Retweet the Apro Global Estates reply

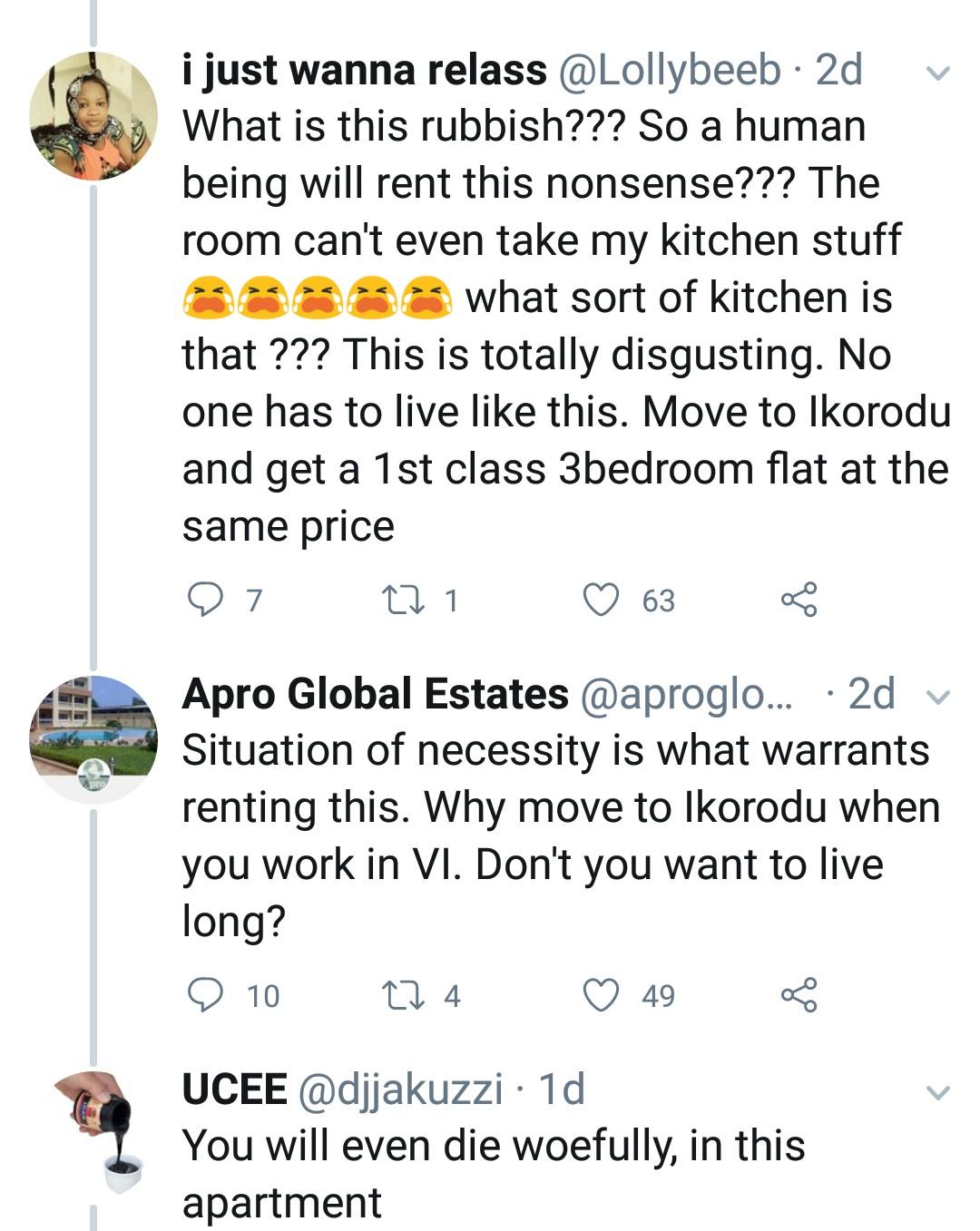coord(400,995)
